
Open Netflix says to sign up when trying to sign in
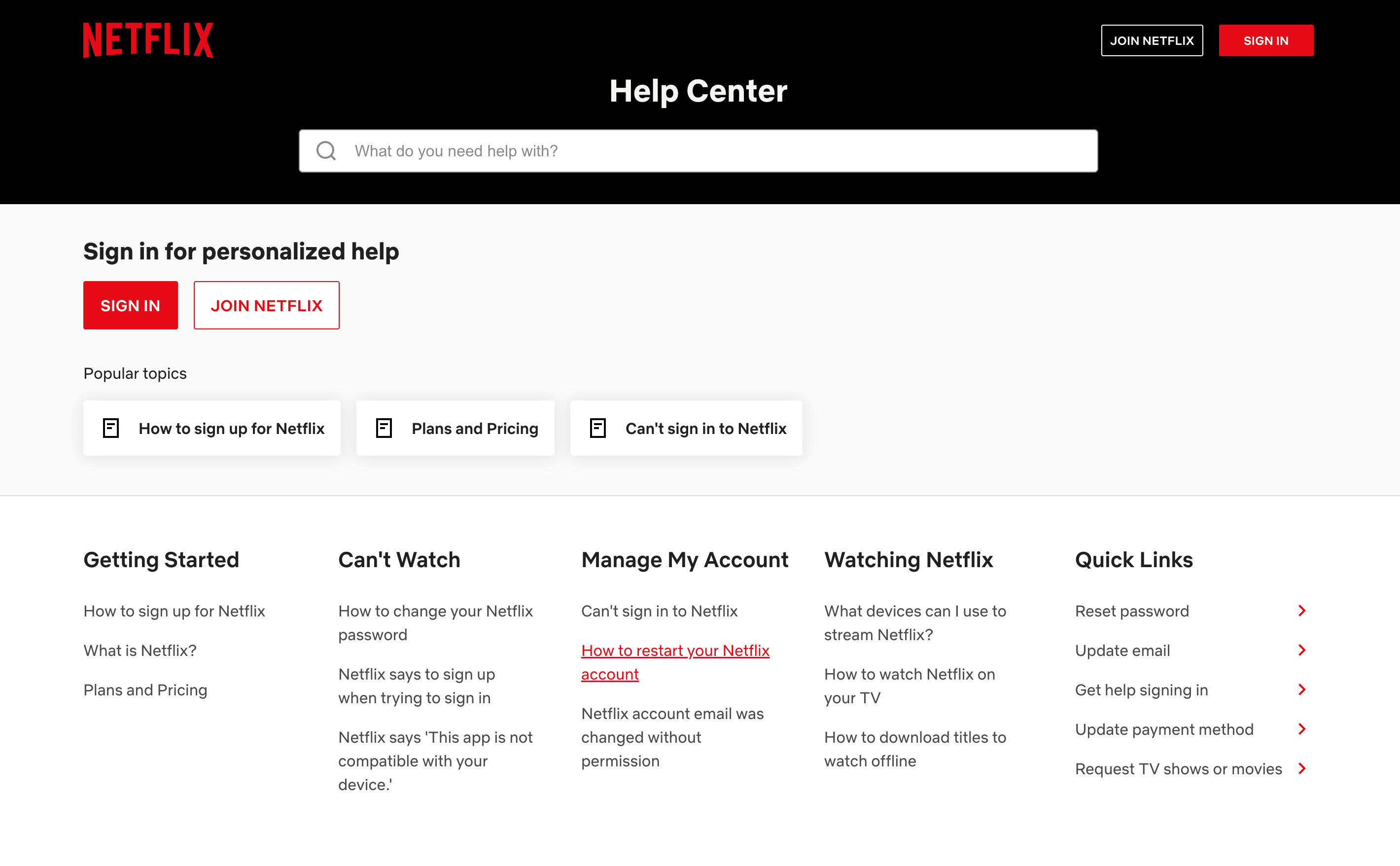tap(417, 686)
